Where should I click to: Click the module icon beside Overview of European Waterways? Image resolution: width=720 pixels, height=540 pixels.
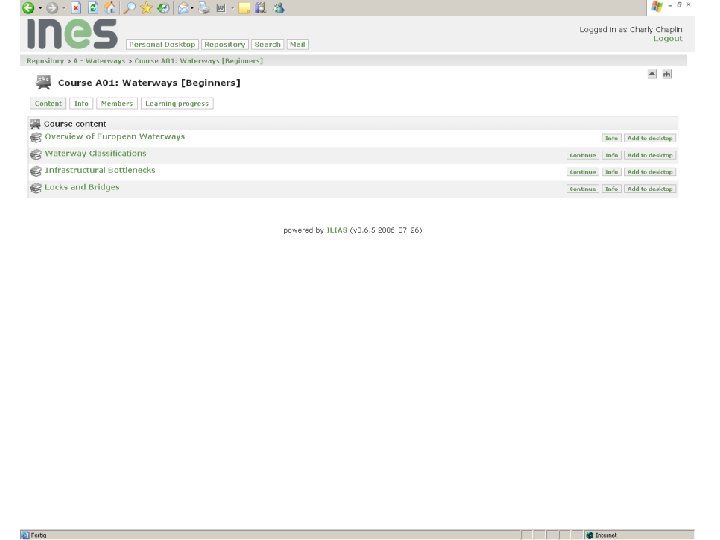tap(35, 137)
